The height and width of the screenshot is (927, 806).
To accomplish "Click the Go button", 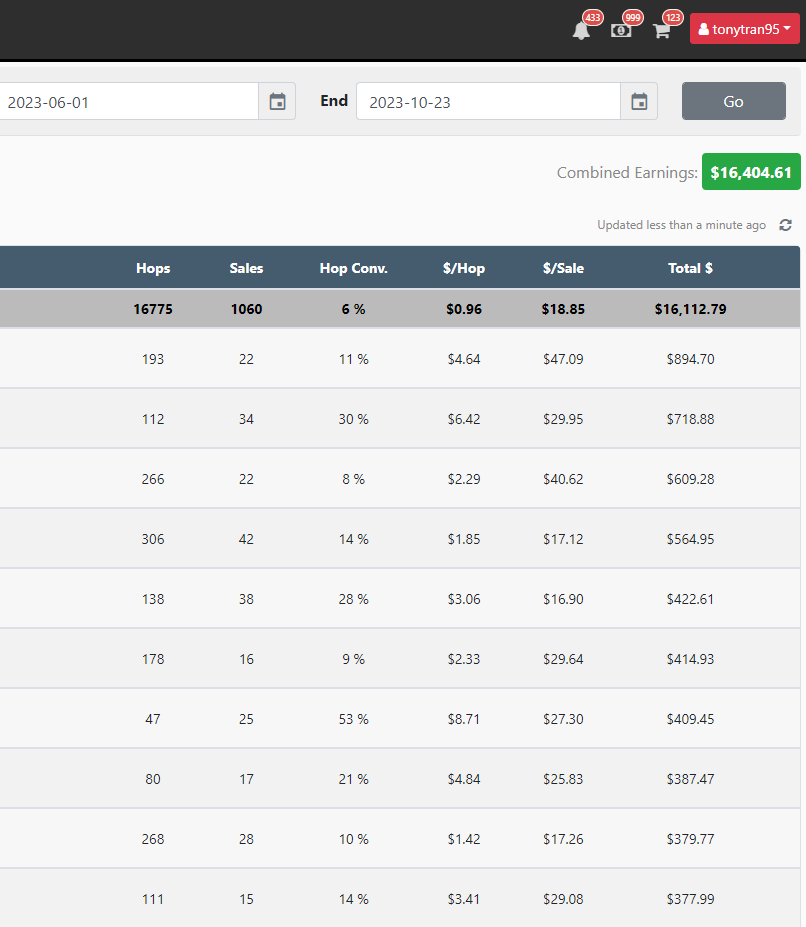I will 734,101.
